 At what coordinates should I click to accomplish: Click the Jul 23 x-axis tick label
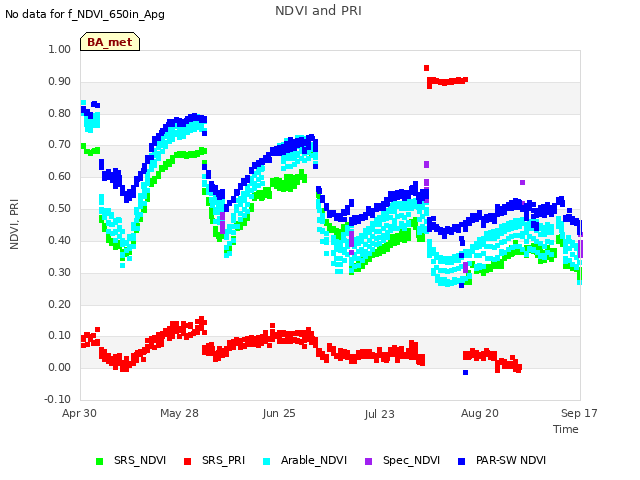tap(380, 414)
